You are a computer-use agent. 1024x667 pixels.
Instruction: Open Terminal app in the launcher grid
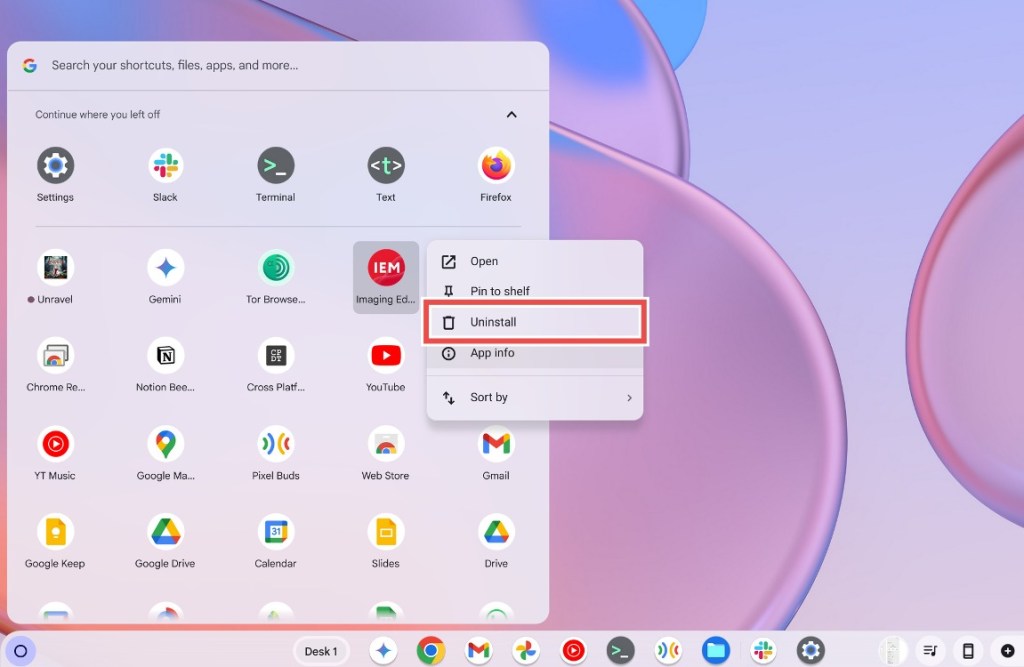pyautogui.click(x=276, y=174)
